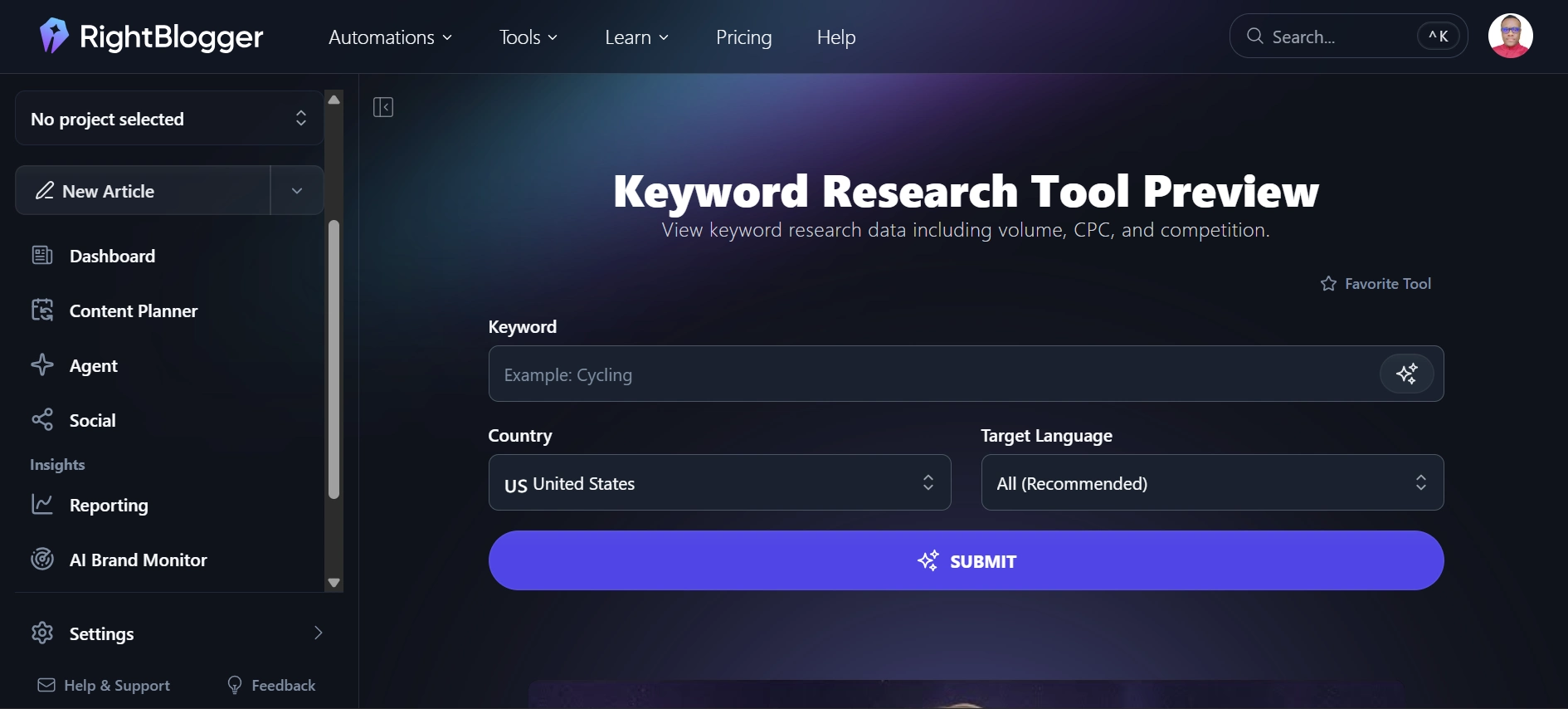Click the Dashboard sidebar icon

tap(42, 256)
